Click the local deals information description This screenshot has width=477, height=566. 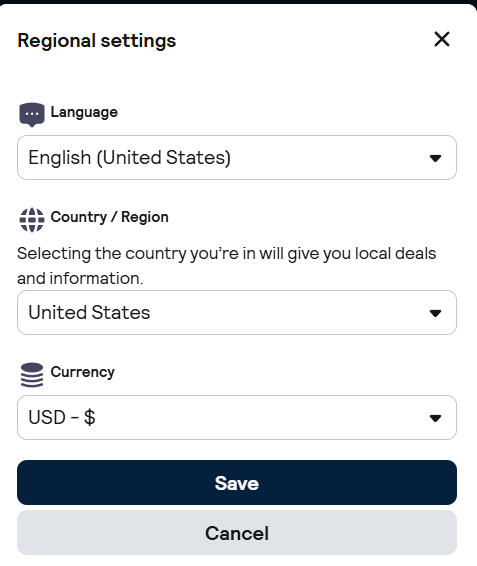227,266
